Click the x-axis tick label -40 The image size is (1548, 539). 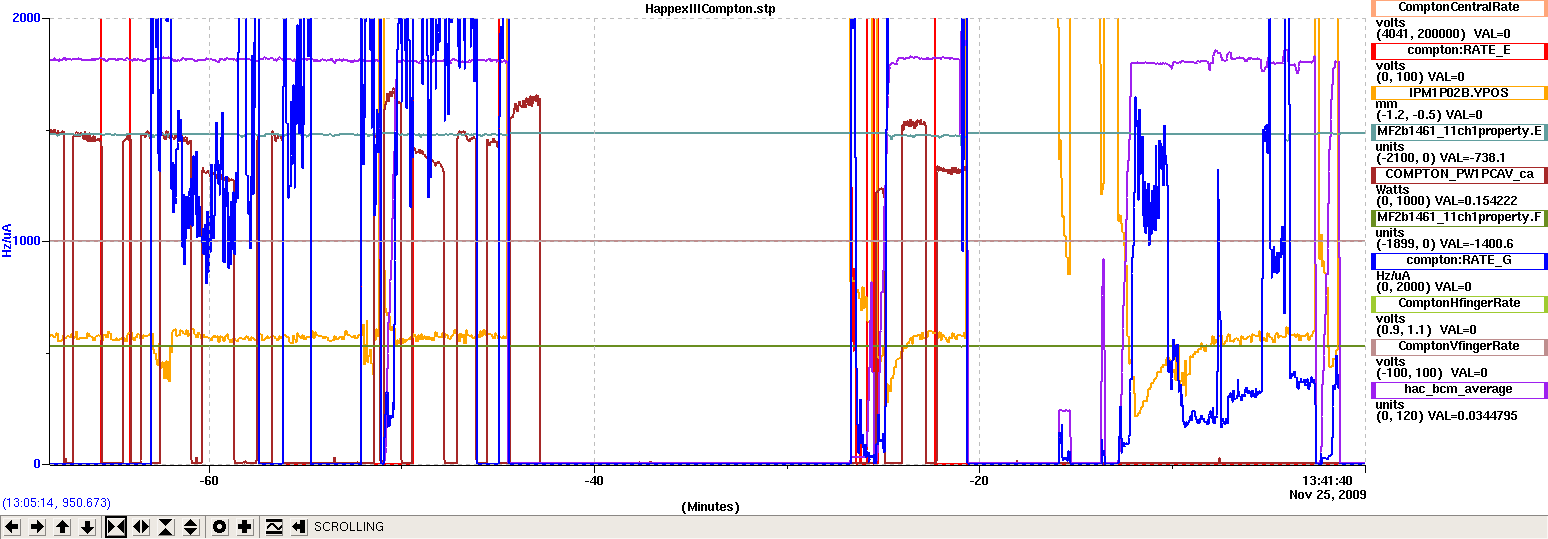click(x=594, y=481)
